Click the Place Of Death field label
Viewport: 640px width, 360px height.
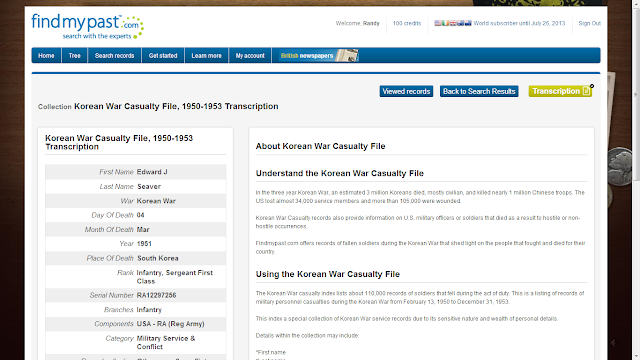coord(110,258)
